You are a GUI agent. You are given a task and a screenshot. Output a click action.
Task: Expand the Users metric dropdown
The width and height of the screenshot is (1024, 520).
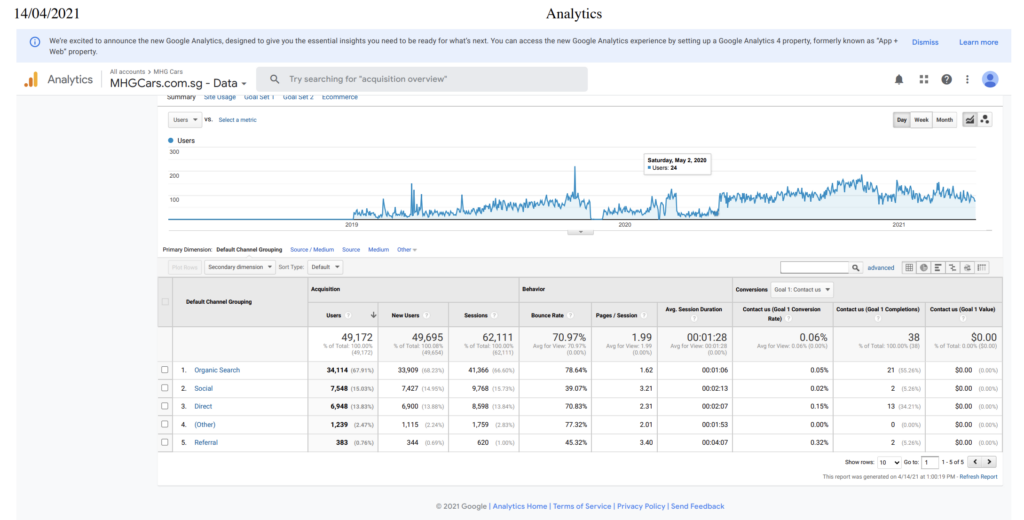click(x=184, y=119)
